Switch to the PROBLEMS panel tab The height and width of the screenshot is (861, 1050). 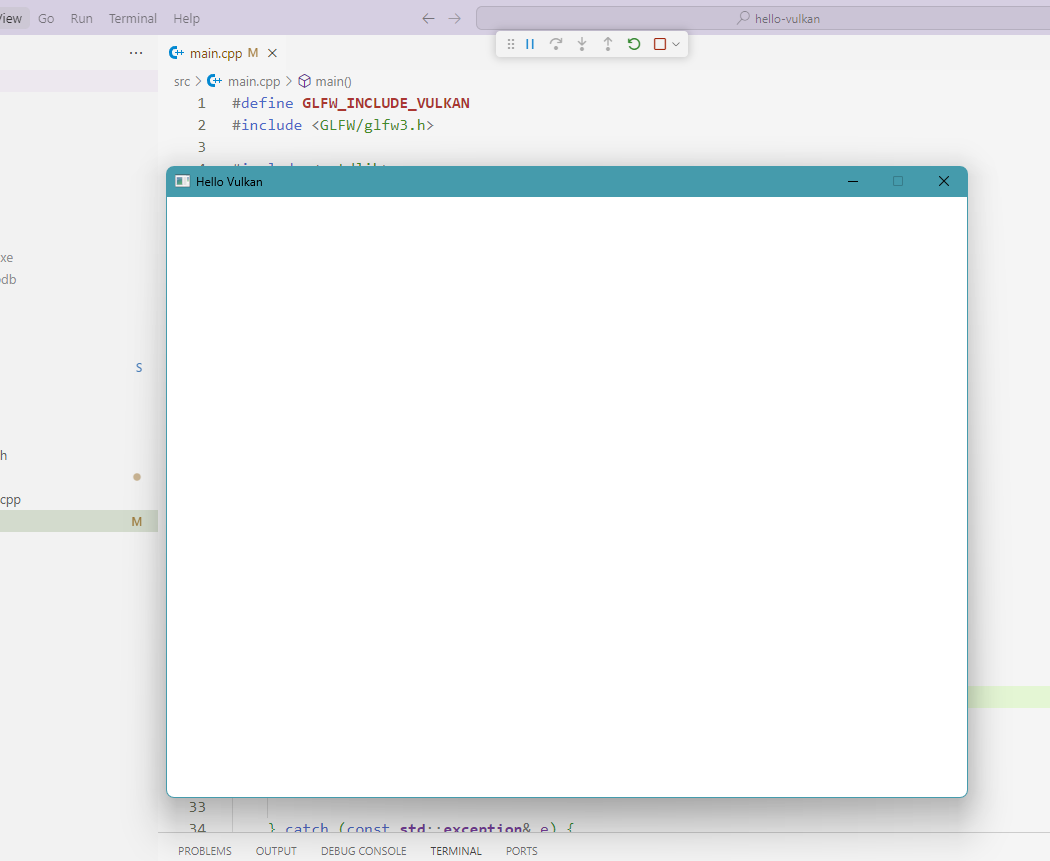[205, 851]
